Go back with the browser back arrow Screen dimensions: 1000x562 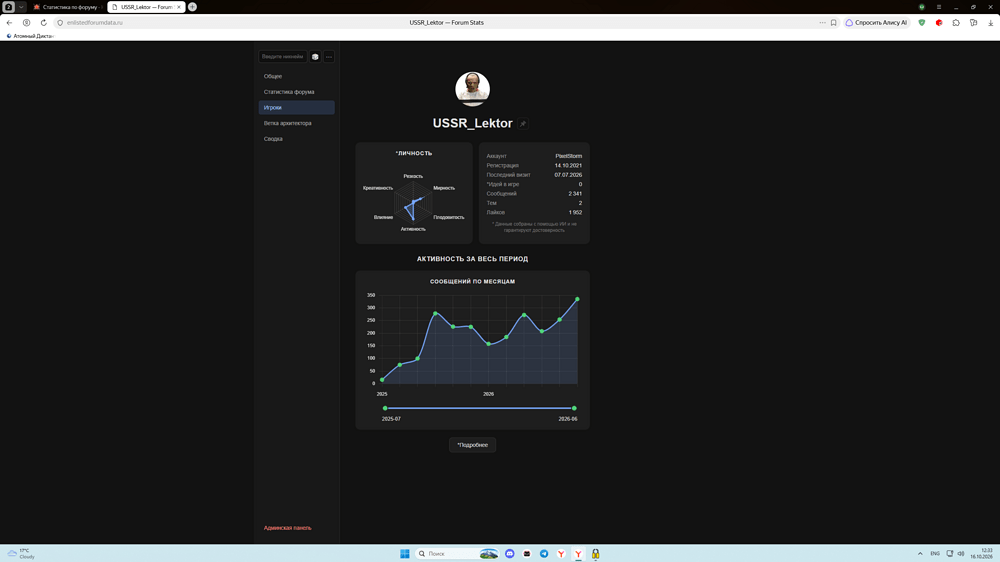[x=10, y=22]
